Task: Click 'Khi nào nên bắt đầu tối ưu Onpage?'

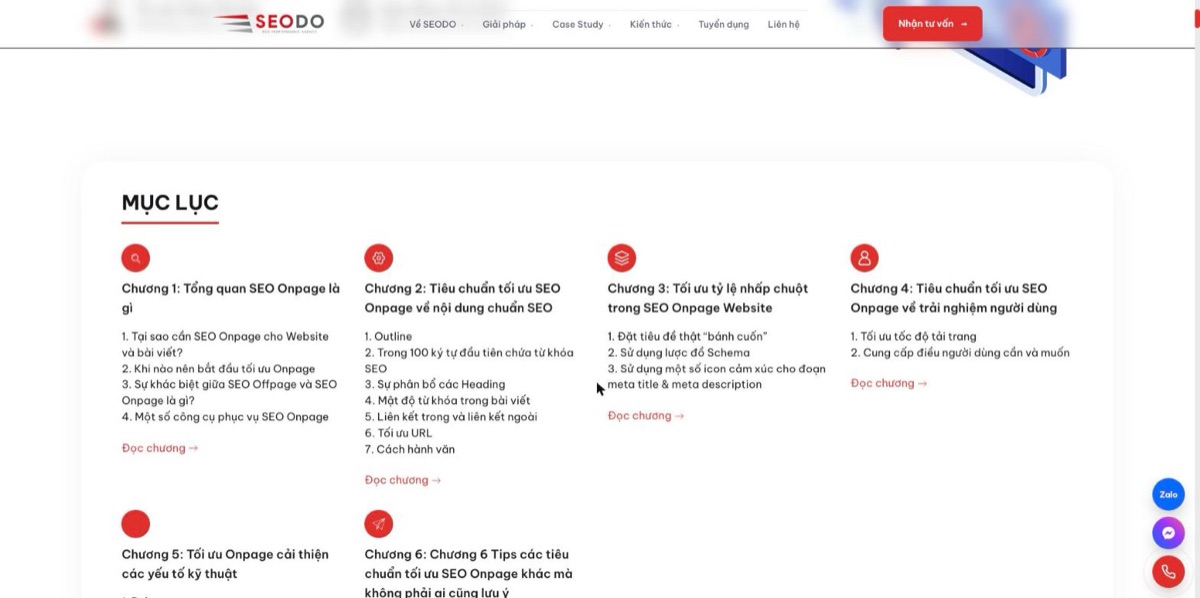Action: pos(218,368)
